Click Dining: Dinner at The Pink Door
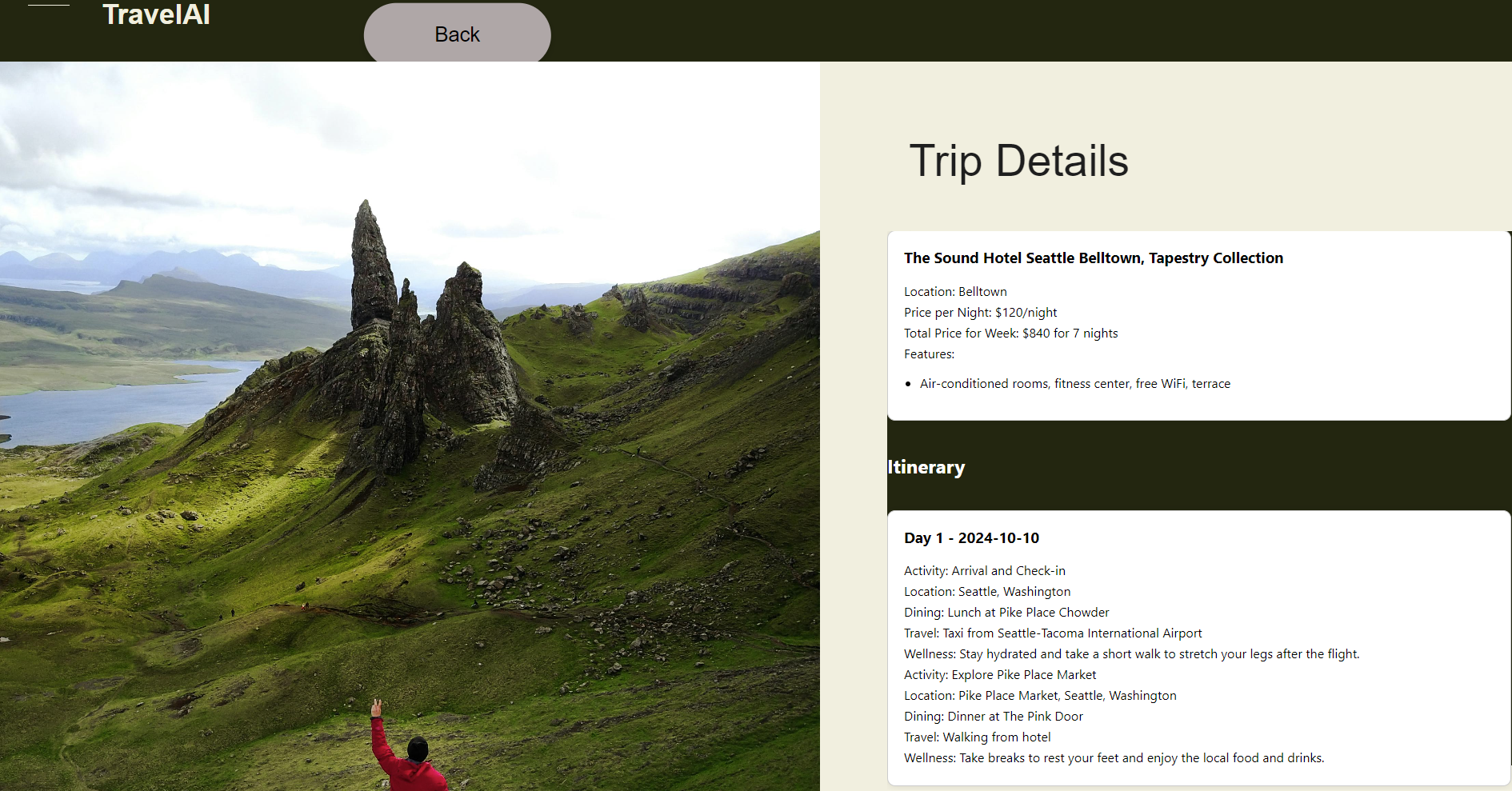The width and height of the screenshot is (1512, 791). point(993,716)
